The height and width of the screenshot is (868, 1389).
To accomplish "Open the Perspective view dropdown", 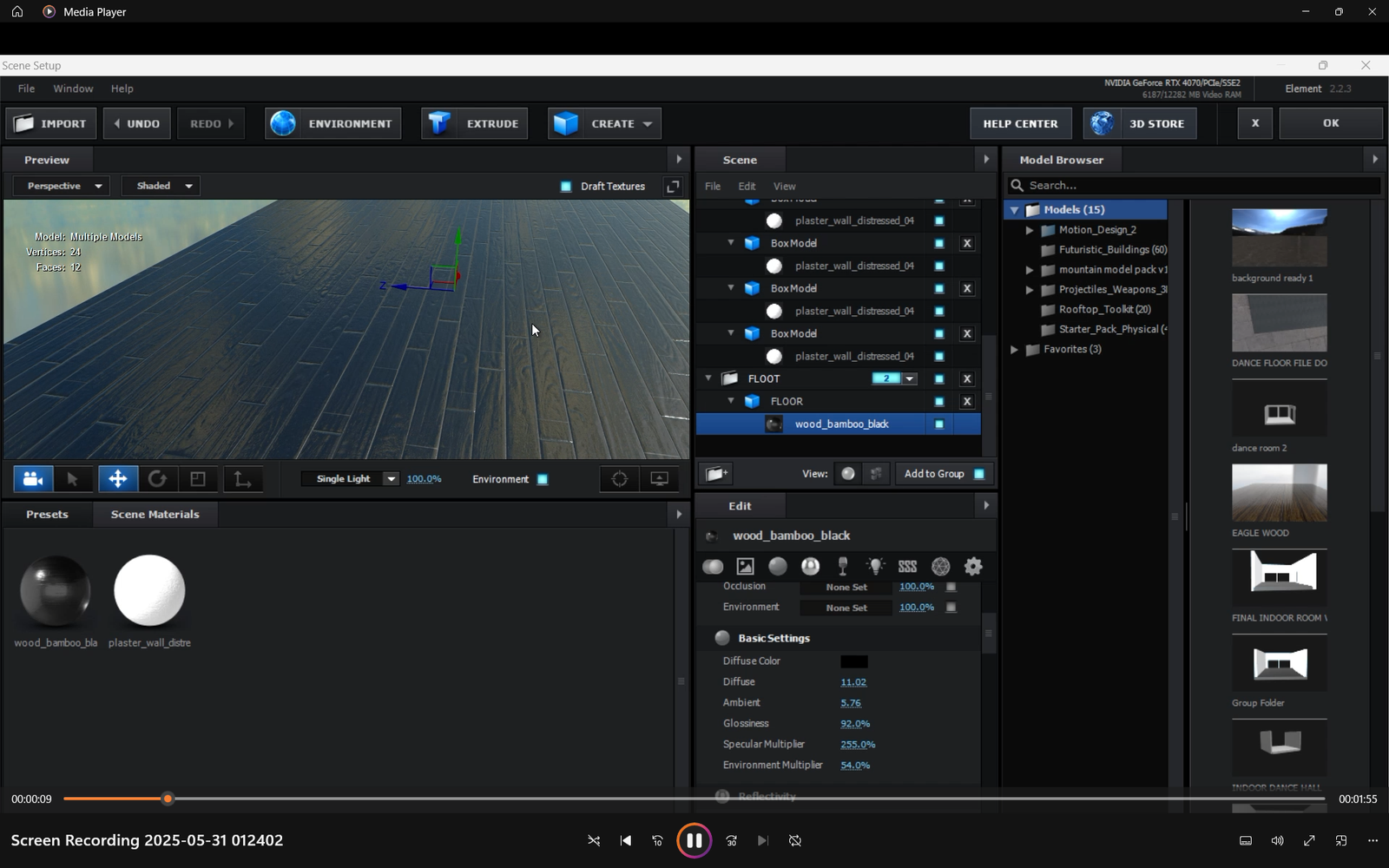I will [x=62, y=186].
